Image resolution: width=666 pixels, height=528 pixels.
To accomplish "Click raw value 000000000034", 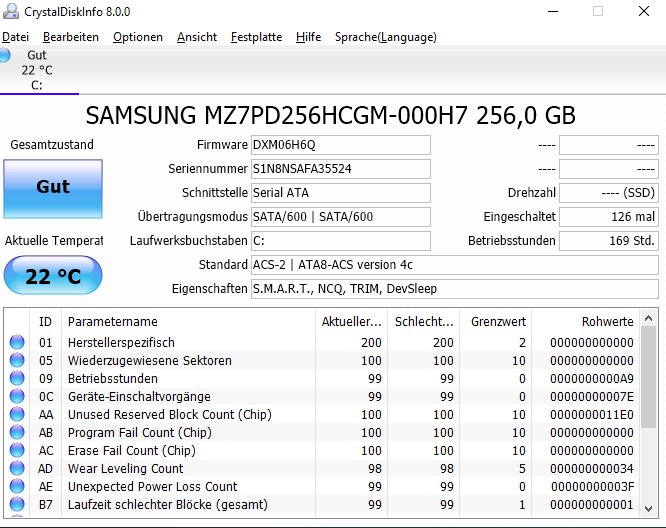I will pos(592,469).
